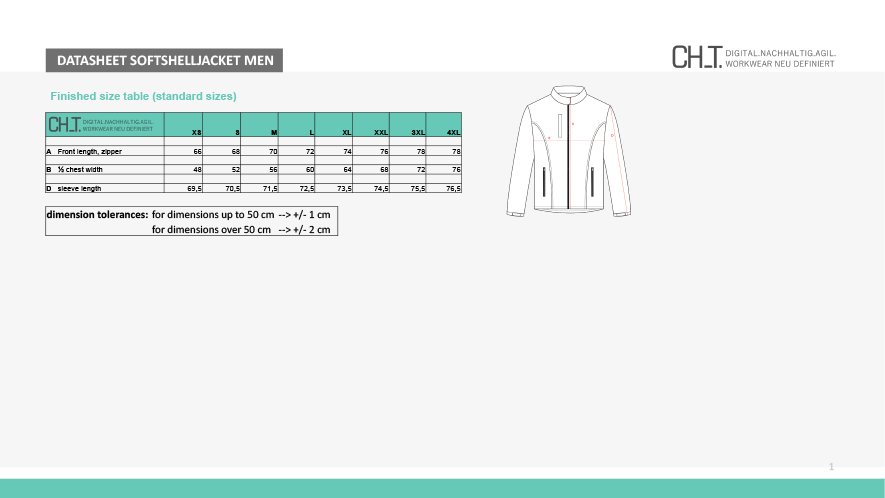Click the red B chest-width marker on the jacket
The width and height of the screenshot is (885, 498).
(548, 138)
